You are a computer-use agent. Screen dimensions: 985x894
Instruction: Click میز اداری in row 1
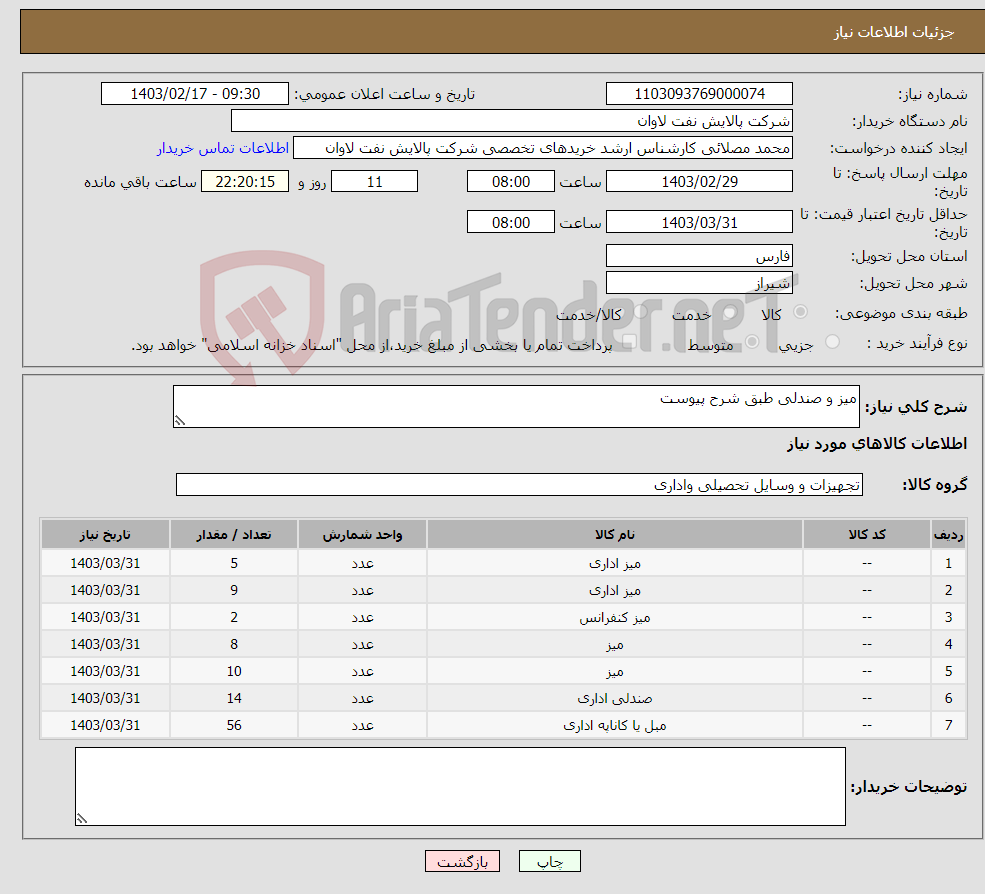tap(614, 564)
